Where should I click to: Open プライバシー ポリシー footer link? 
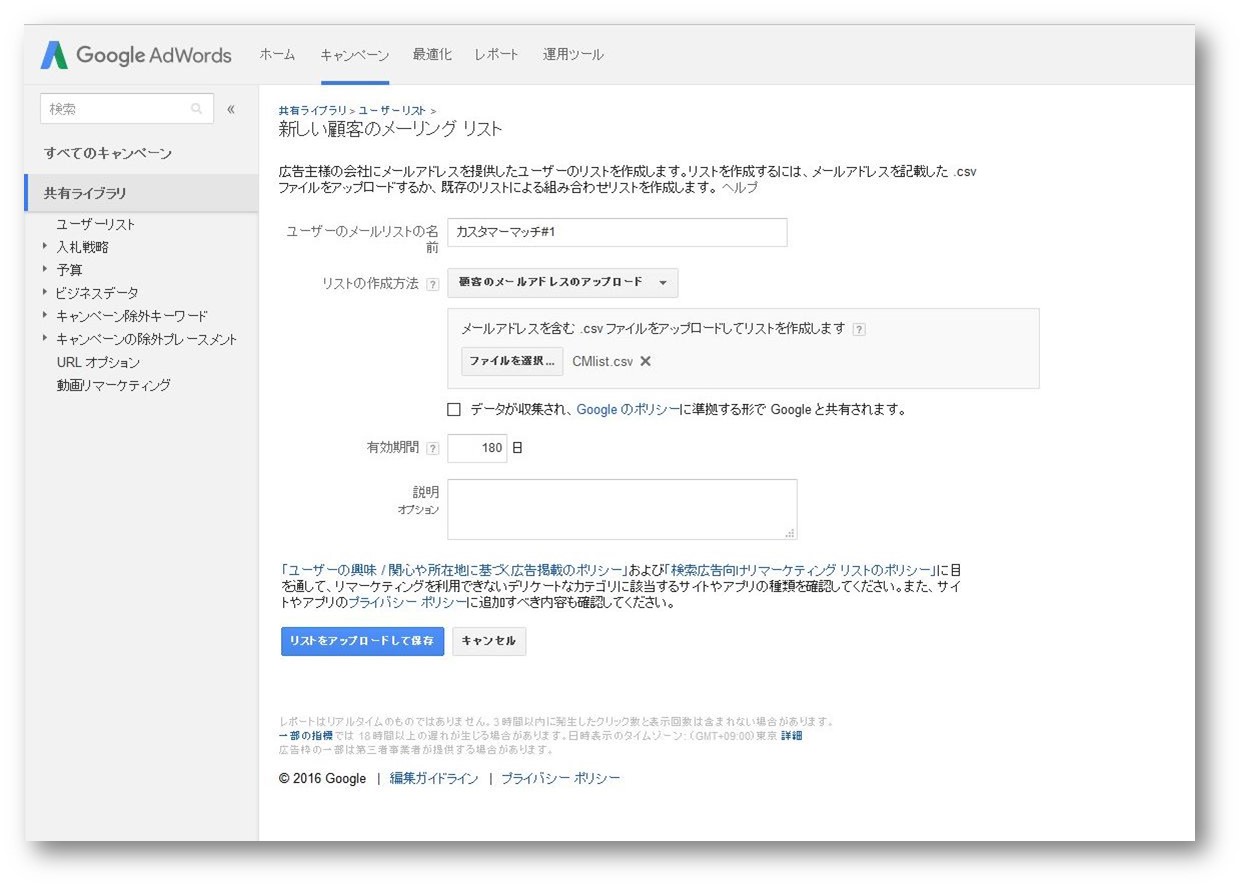coord(560,778)
